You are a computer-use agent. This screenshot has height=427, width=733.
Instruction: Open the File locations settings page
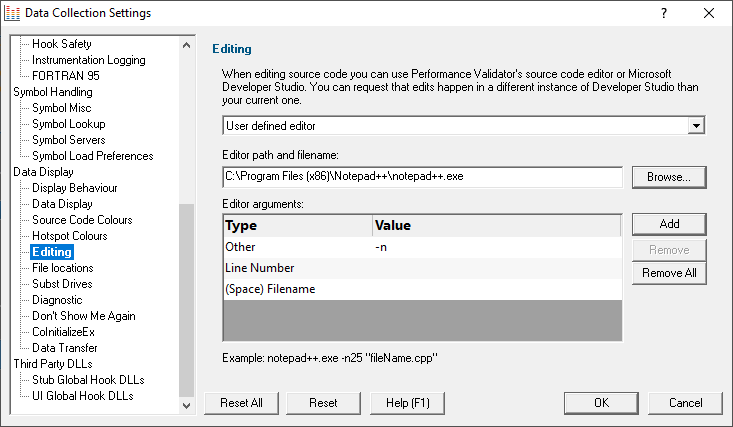point(63,268)
